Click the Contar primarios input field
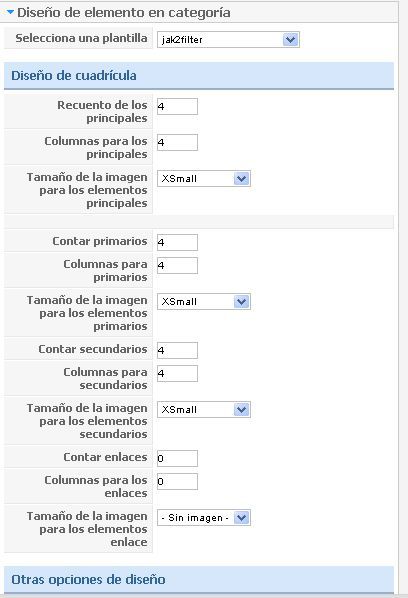Screen dimensions: 408x598 tap(177, 243)
